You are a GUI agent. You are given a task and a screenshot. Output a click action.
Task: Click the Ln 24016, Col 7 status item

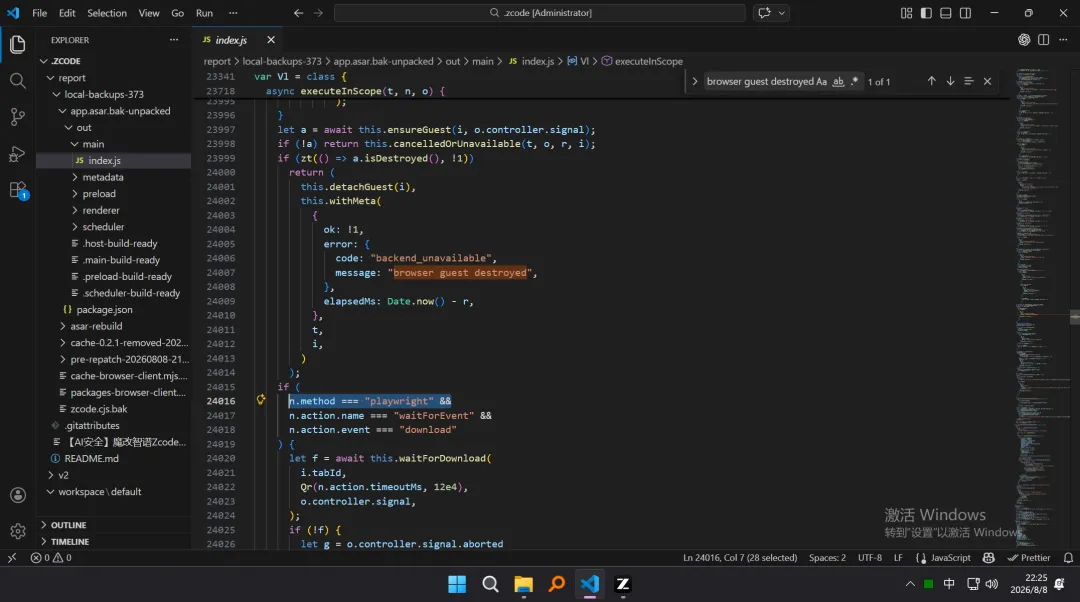click(740, 558)
